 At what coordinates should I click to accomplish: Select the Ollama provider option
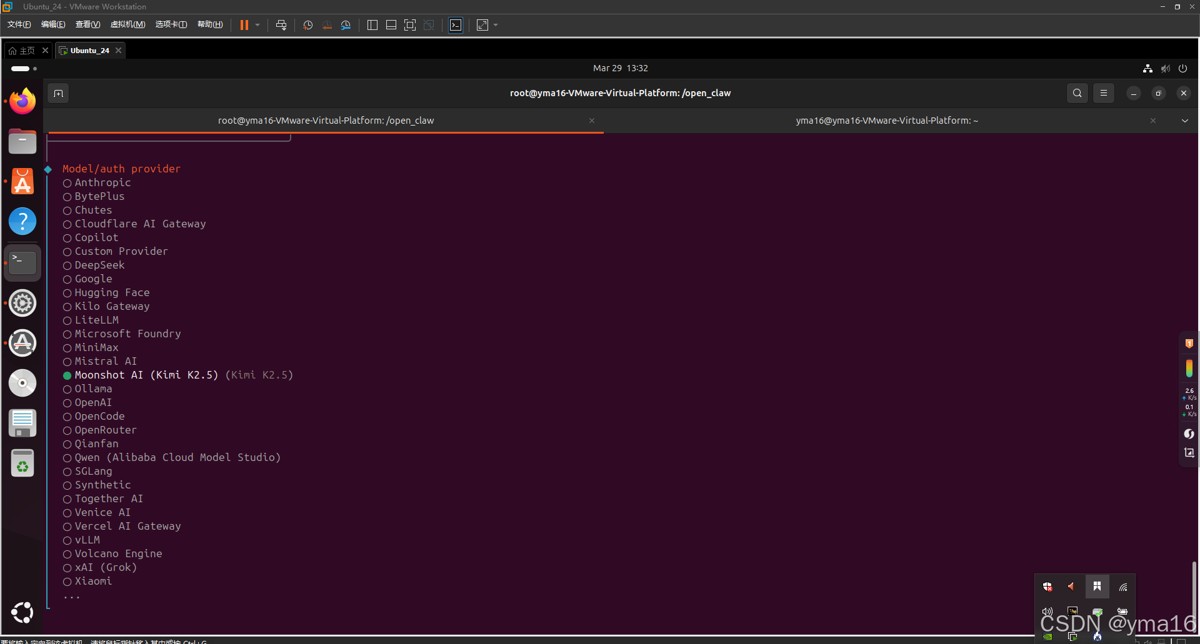(x=88, y=389)
